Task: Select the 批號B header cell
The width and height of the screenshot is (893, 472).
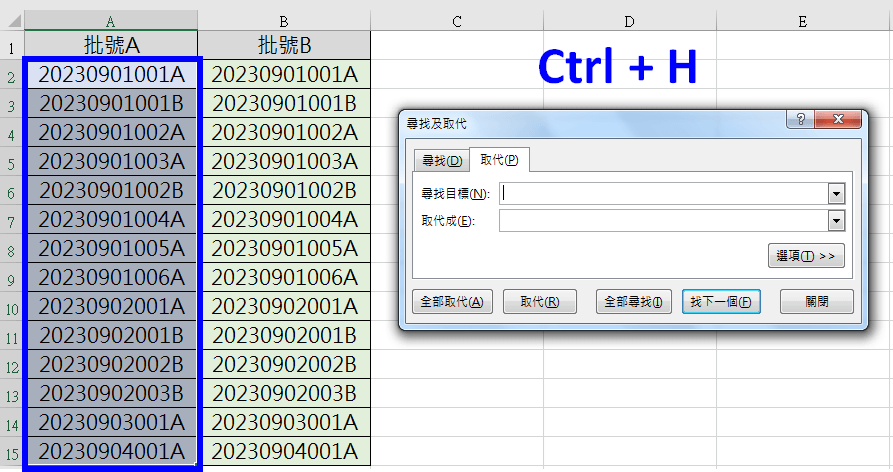Action: 284,46
